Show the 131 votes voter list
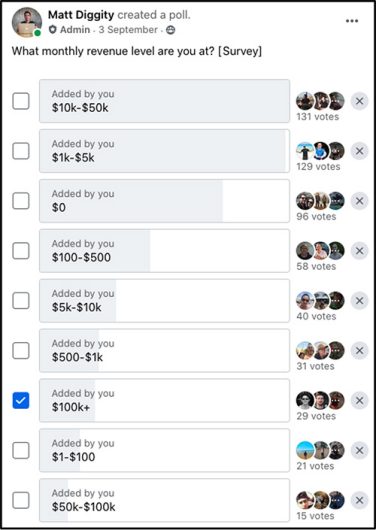This screenshot has width=376, height=530. point(318,117)
